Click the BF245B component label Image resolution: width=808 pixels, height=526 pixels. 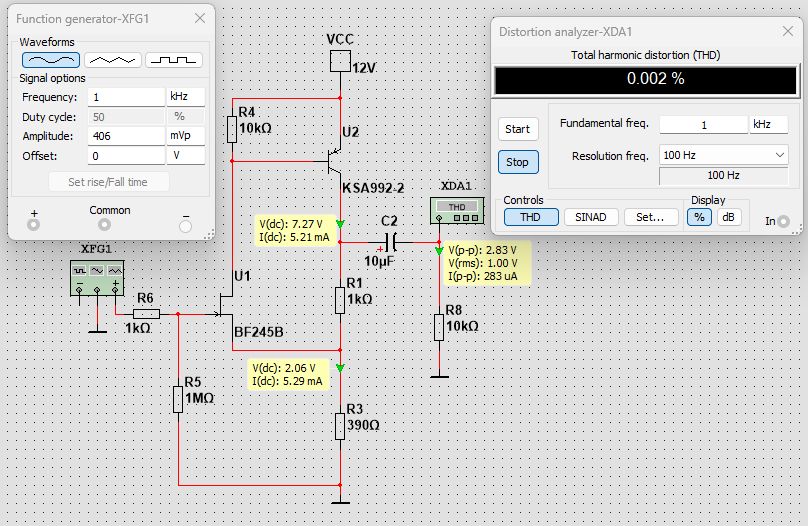[x=259, y=332]
